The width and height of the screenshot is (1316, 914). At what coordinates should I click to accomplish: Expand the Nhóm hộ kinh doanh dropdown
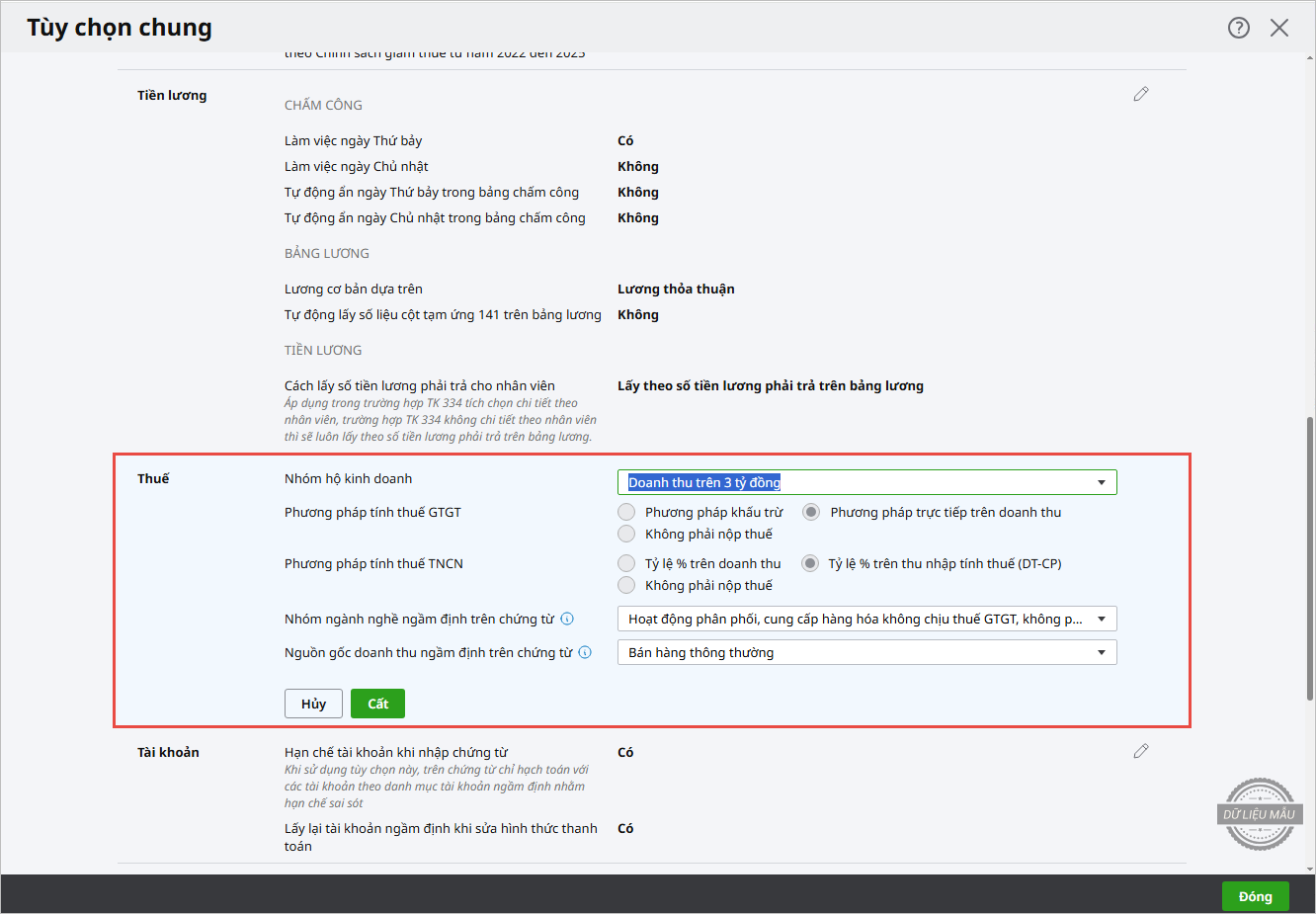pyautogui.click(x=1101, y=482)
